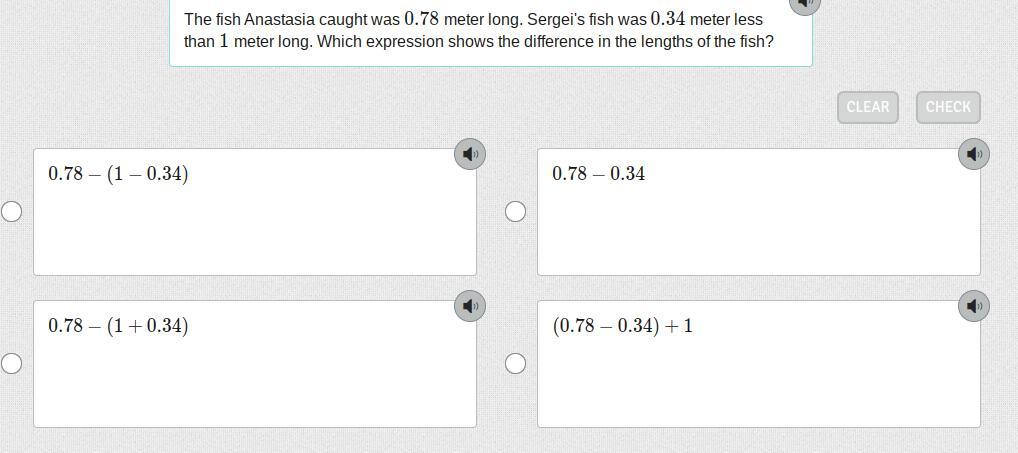Image resolution: width=1018 pixels, height=453 pixels.
Task: Play audio for 0.78 − (1 − 0.34) answer
Action: coord(470,154)
